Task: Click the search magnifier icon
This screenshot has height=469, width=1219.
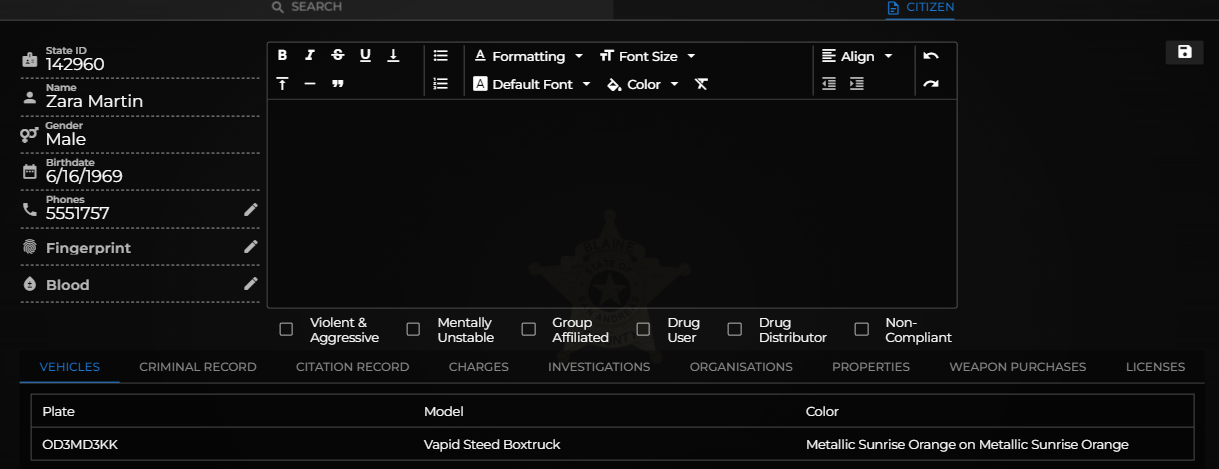Action: click(279, 7)
